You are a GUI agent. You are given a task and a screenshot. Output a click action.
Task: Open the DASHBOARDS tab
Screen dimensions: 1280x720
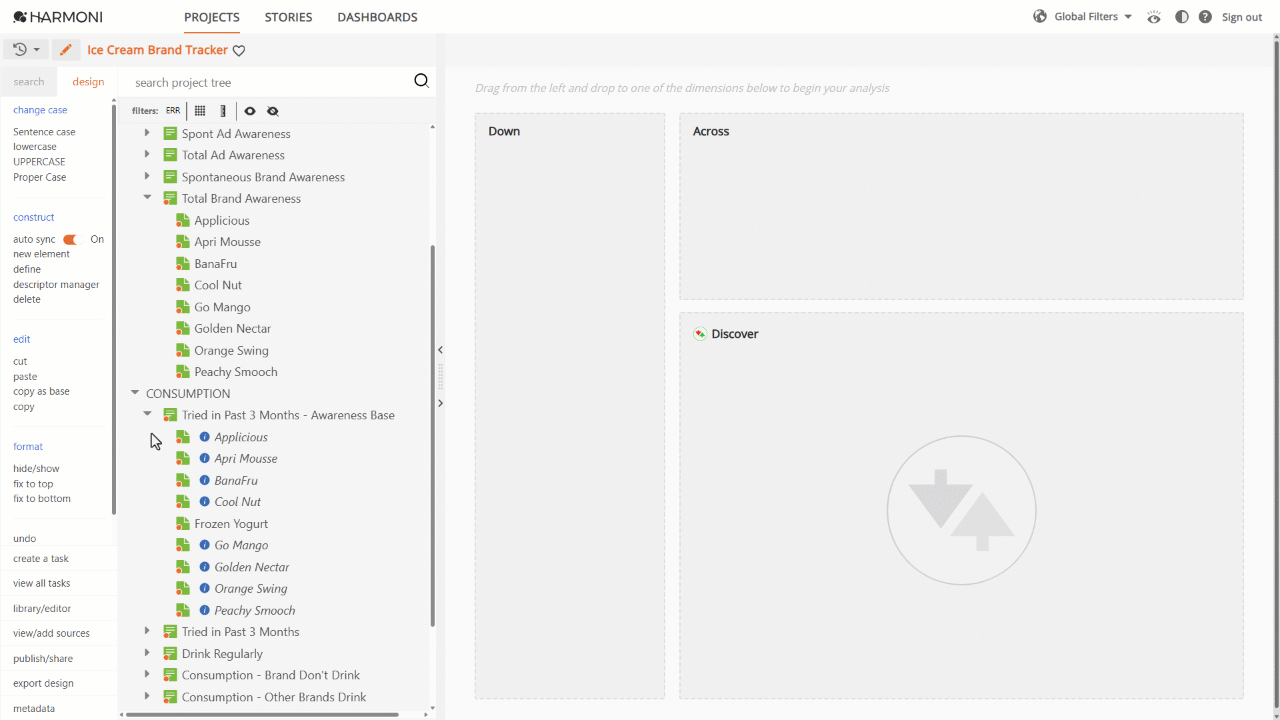377,17
